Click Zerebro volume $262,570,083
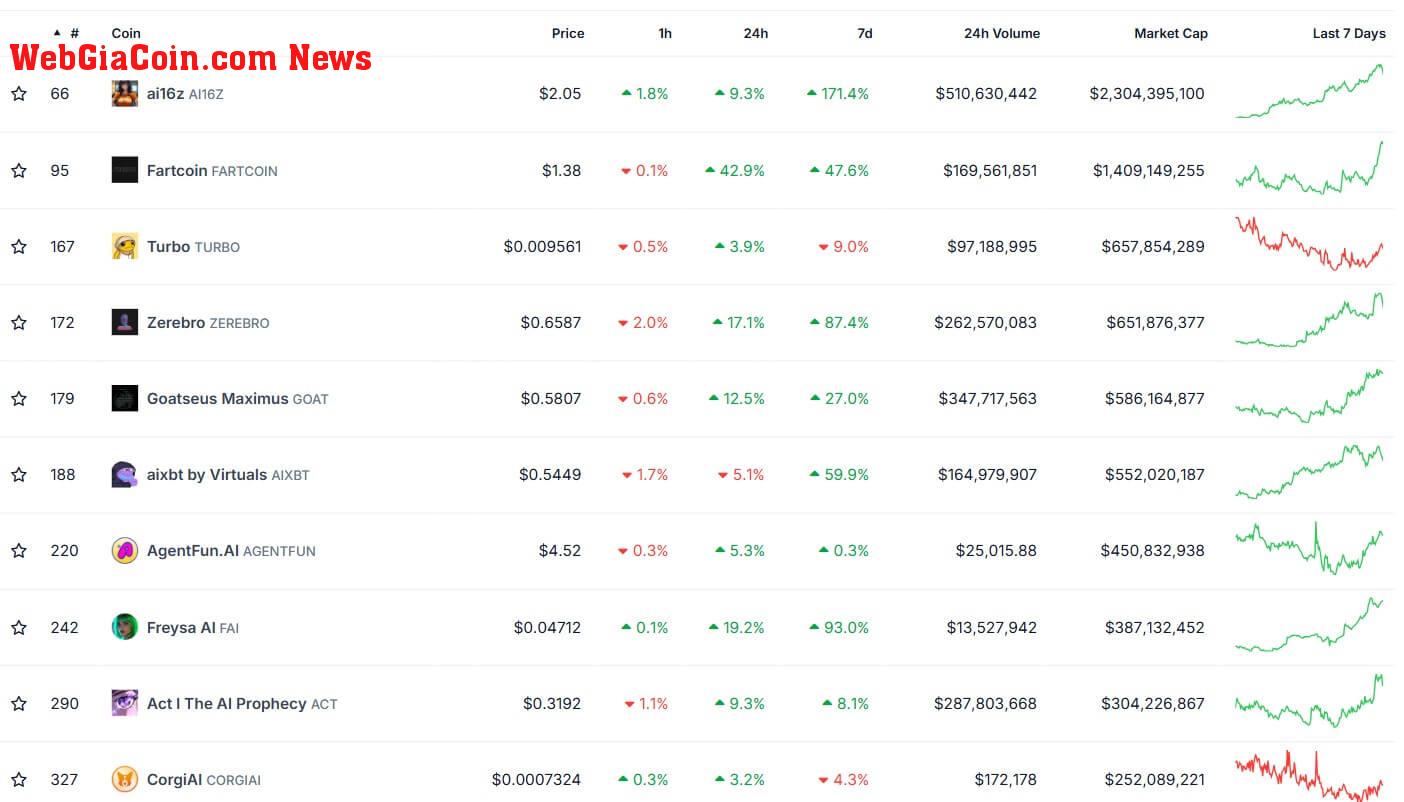 pyautogui.click(x=986, y=323)
